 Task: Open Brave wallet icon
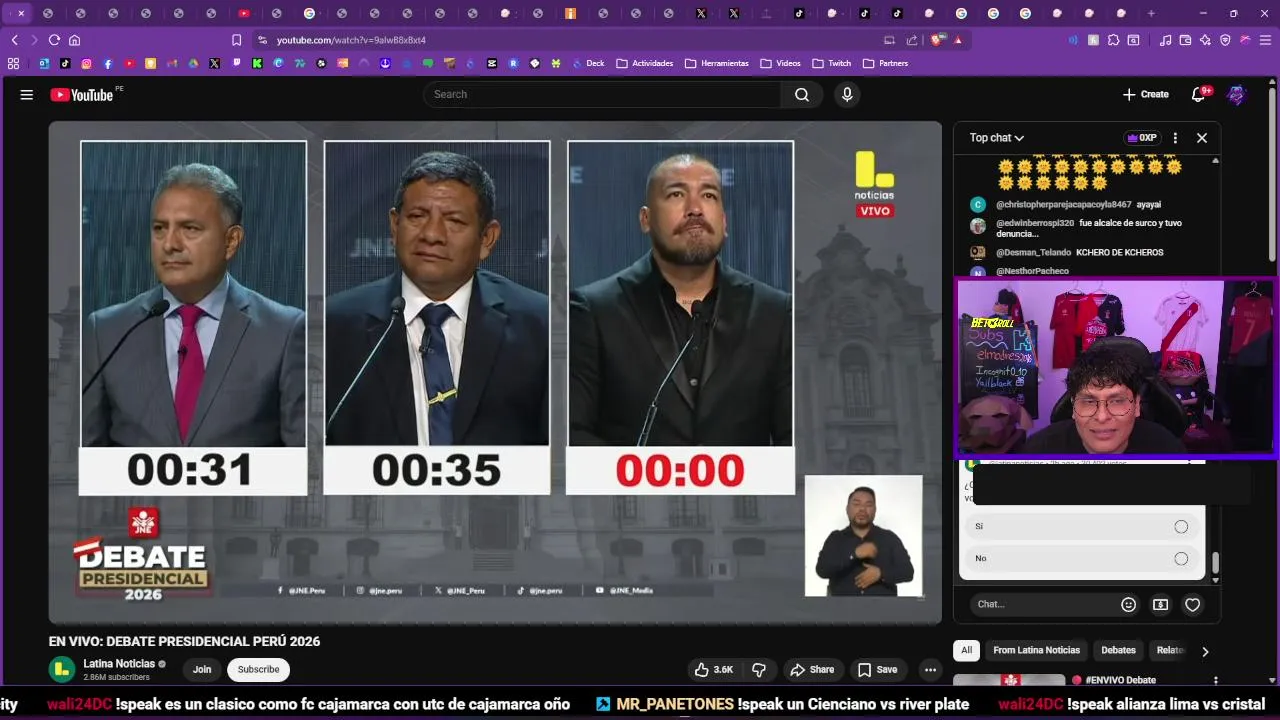click(x=1185, y=40)
